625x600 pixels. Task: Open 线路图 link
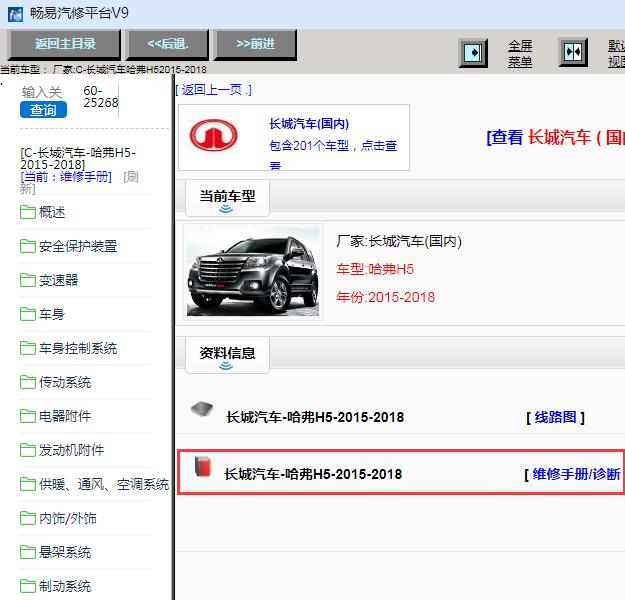click(x=555, y=417)
